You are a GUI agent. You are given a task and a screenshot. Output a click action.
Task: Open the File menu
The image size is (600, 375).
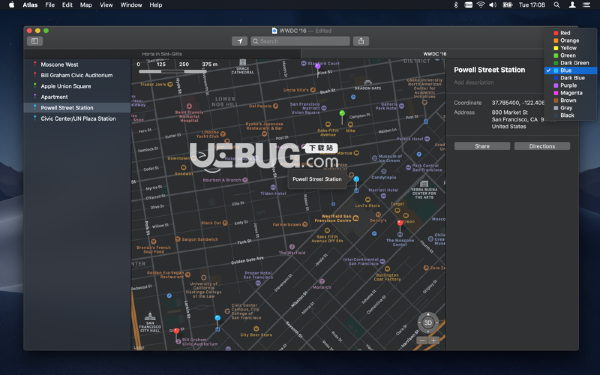(x=50, y=5)
